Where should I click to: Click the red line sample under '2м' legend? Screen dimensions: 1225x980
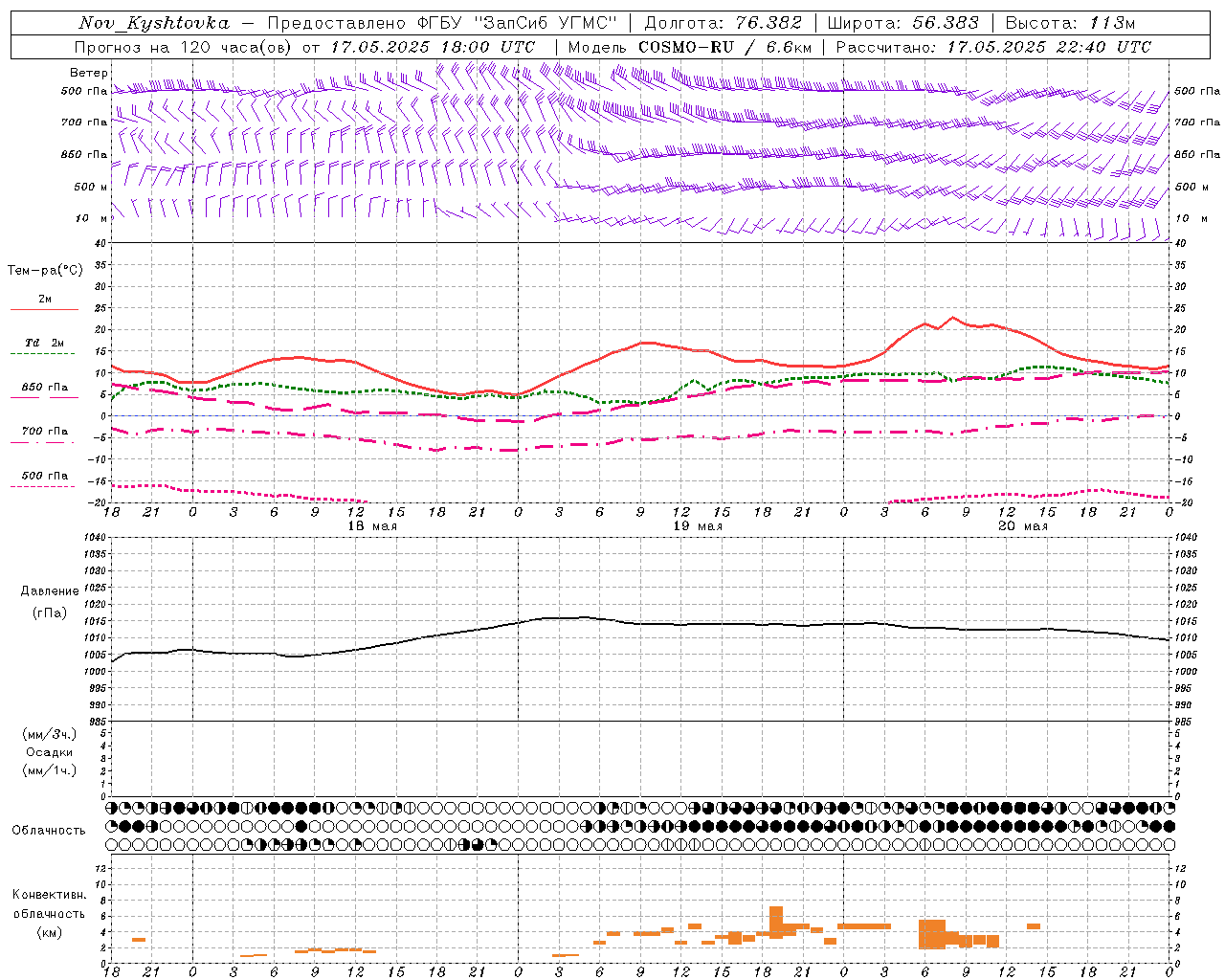[44, 309]
